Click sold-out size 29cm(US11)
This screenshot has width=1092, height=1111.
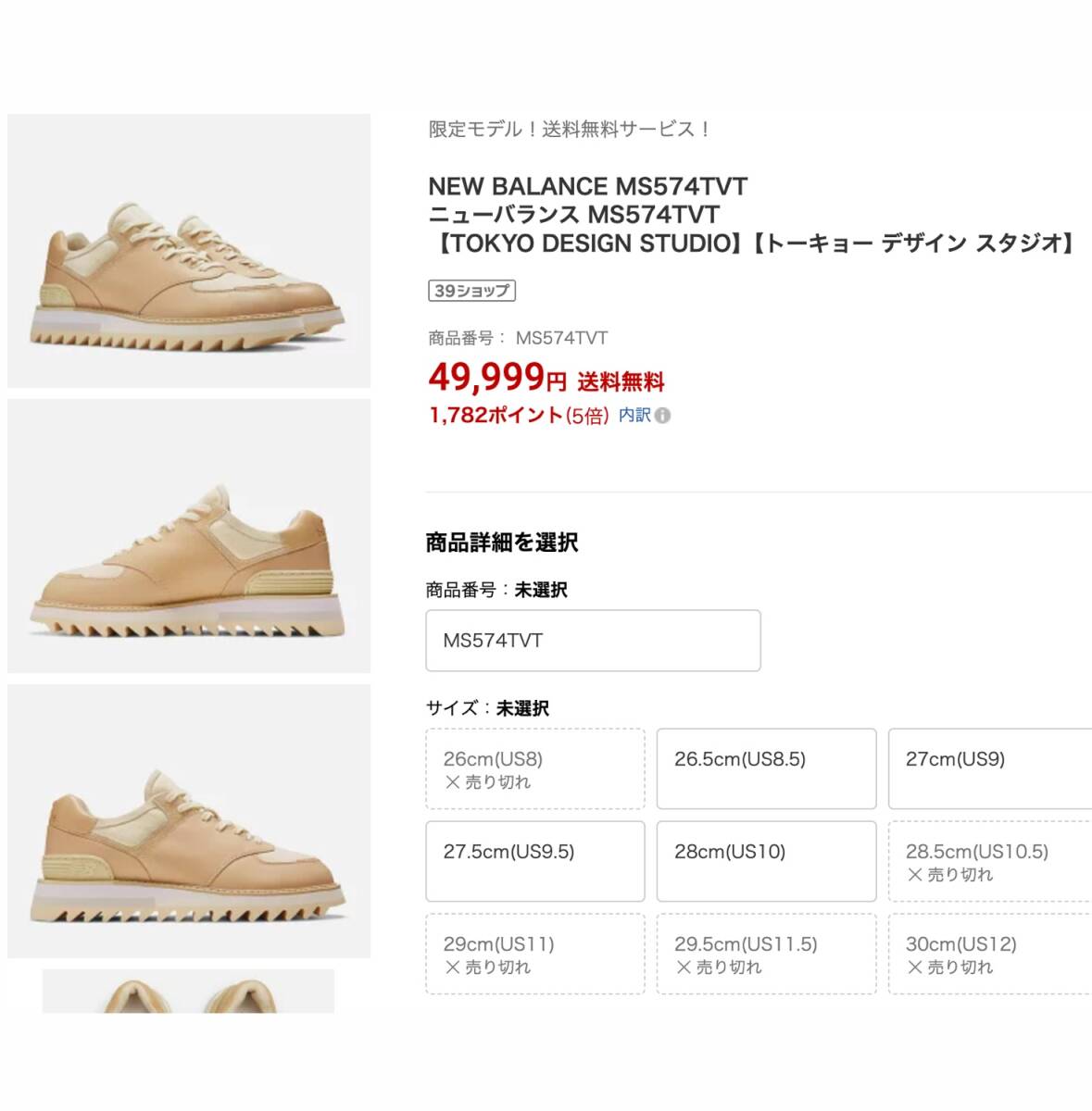(x=535, y=954)
